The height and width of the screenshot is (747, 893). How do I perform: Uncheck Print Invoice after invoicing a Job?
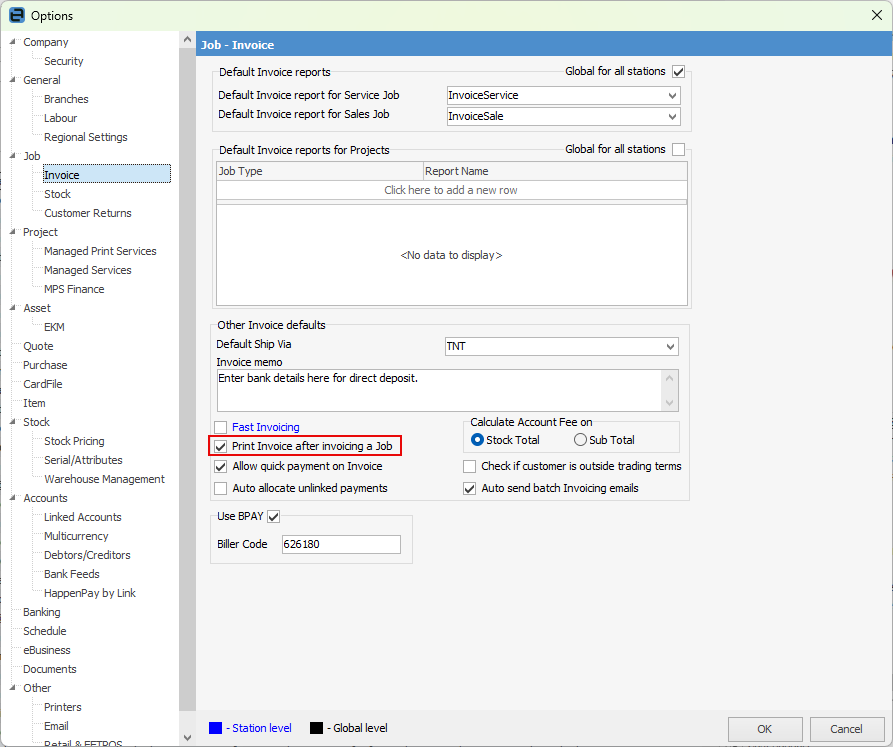(220, 446)
